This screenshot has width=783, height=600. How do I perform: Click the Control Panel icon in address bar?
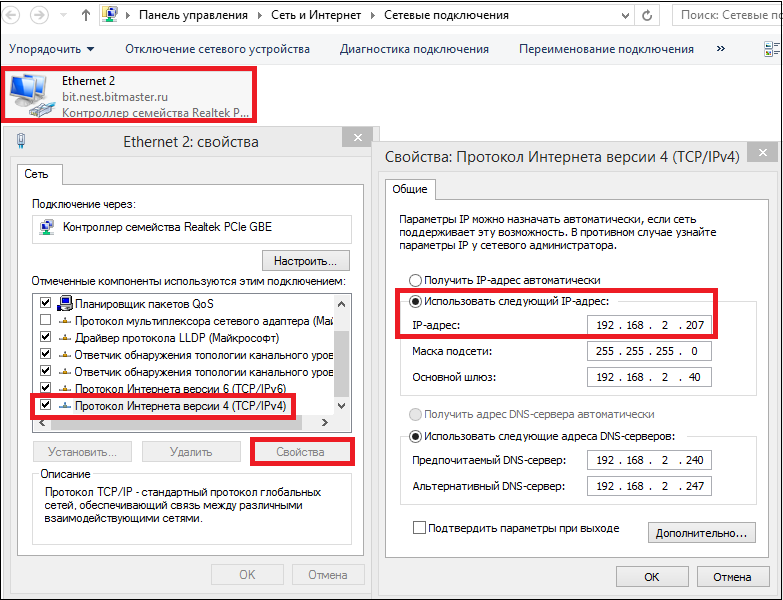109,14
